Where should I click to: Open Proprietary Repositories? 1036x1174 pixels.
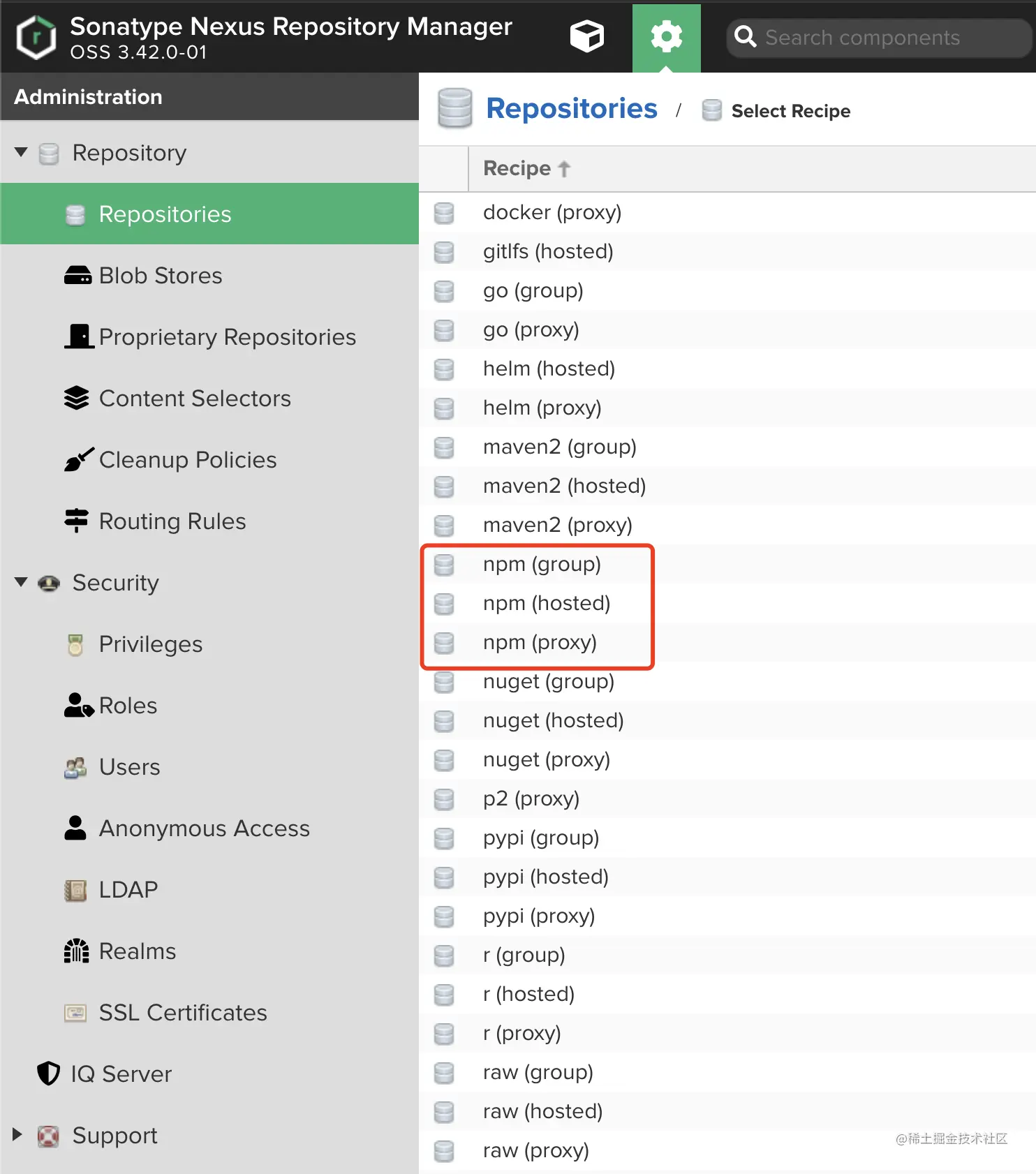[x=228, y=337]
